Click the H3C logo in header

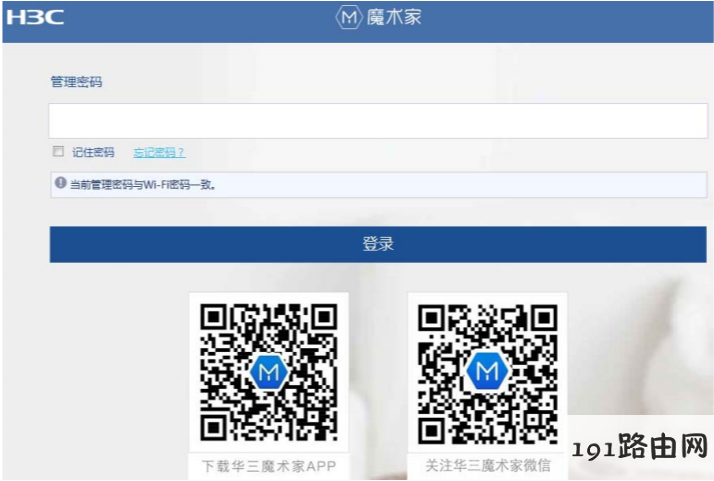(35, 17)
